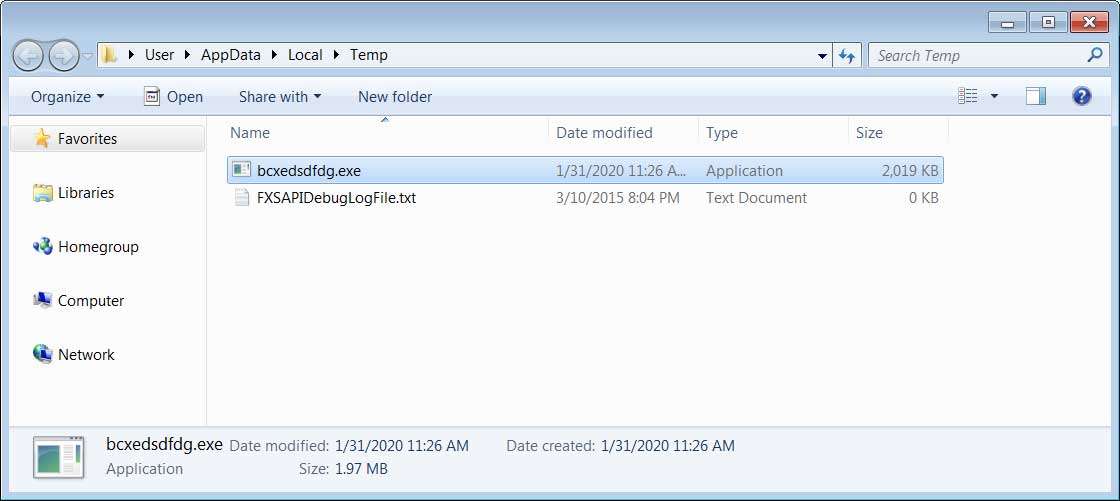Open the Share with menu
Viewport: 1120px width, 501px height.
click(280, 96)
